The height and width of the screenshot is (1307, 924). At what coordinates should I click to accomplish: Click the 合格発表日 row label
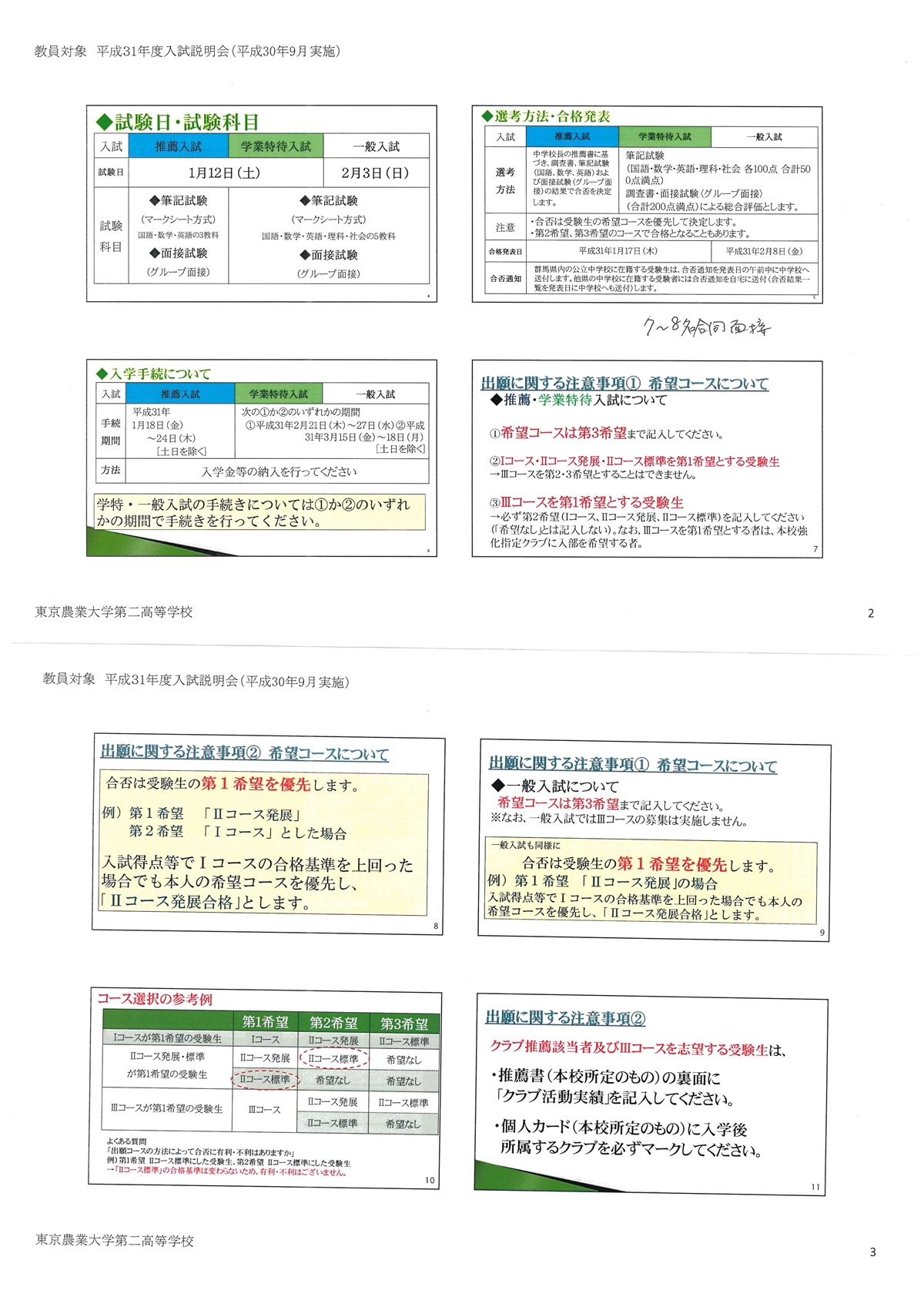pyautogui.click(x=505, y=252)
